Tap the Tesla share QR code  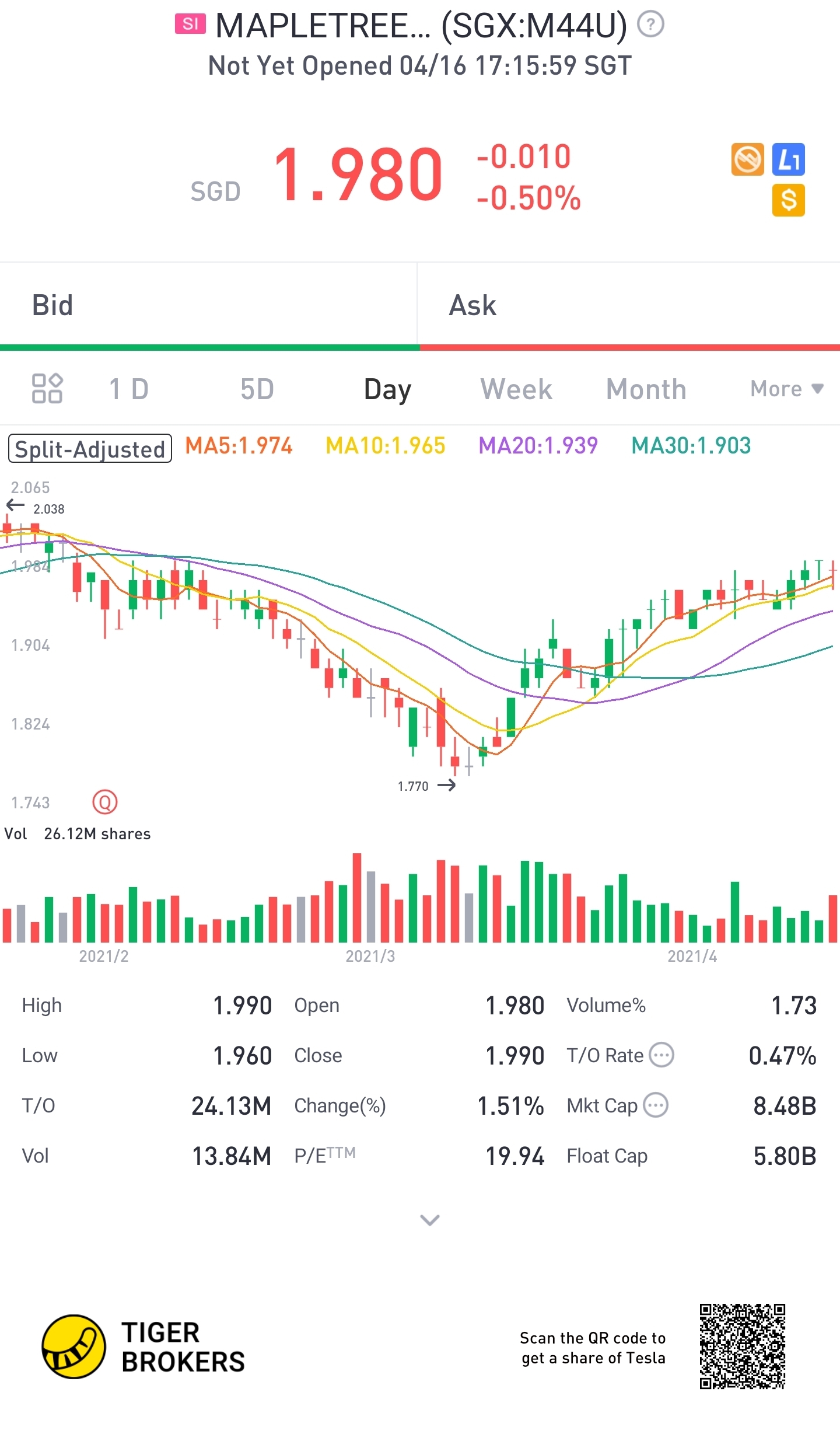coord(742,1346)
